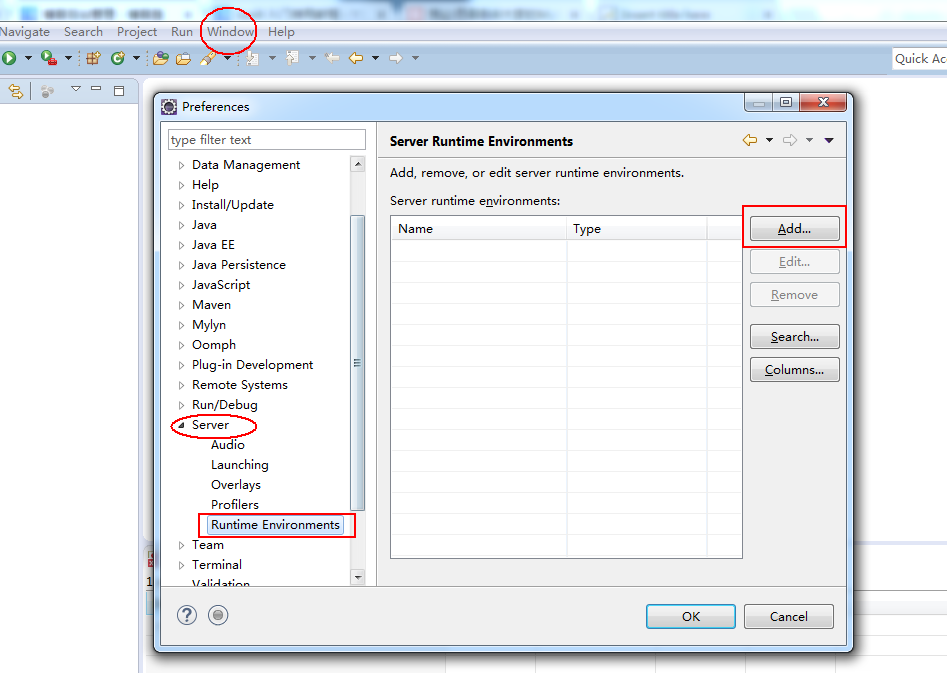The width and height of the screenshot is (947, 673).
Task: Expand the Data Management tree node
Action: point(181,165)
